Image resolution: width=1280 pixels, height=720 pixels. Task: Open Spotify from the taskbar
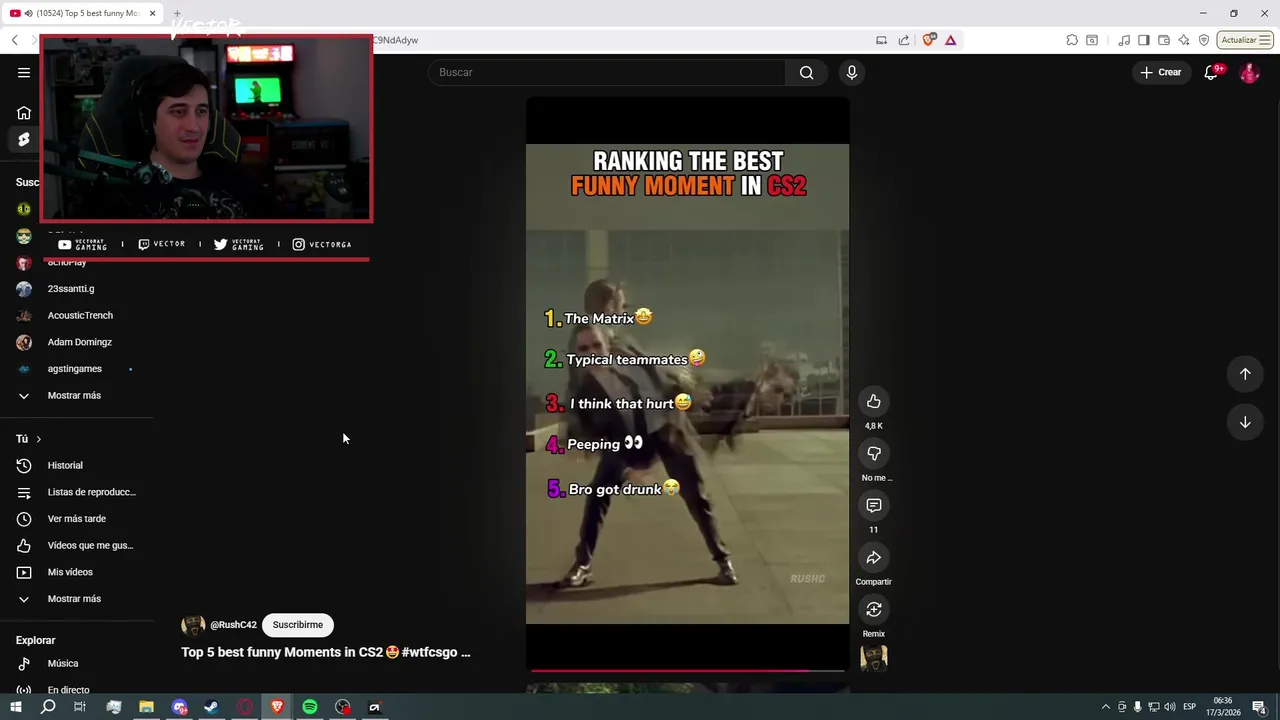[310, 707]
